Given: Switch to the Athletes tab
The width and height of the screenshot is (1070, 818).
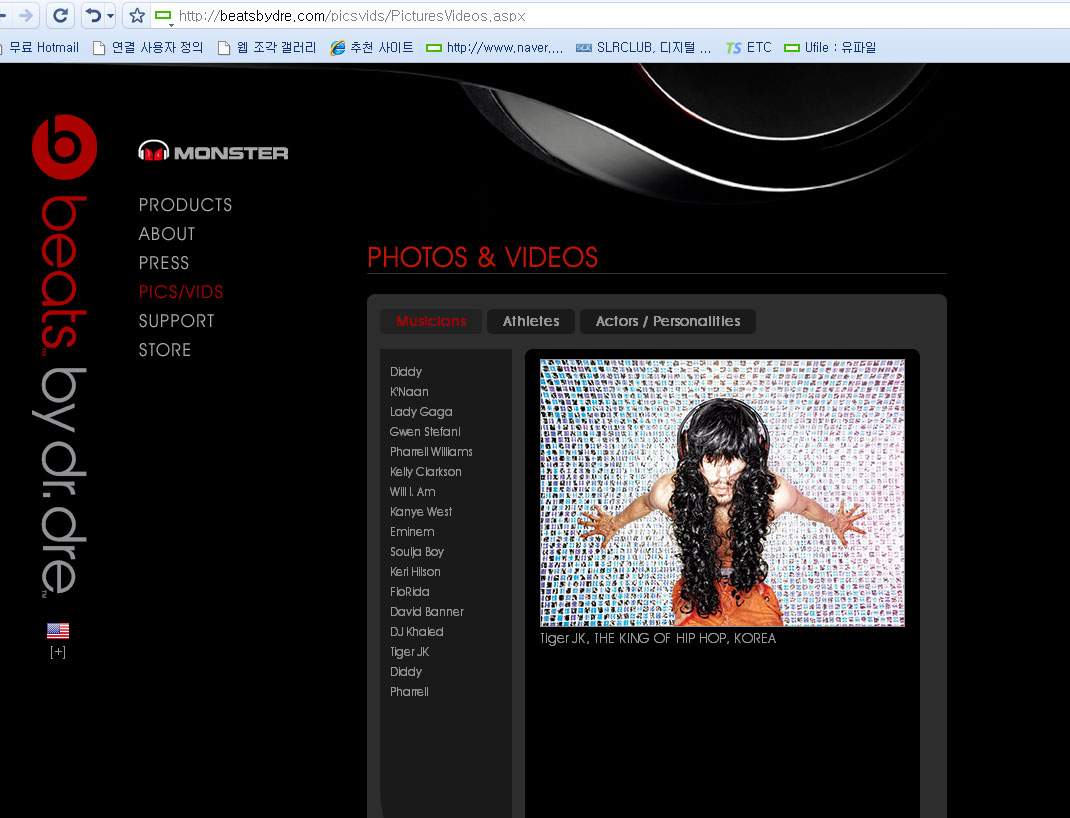Looking at the screenshot, I should tap(531, 321).
